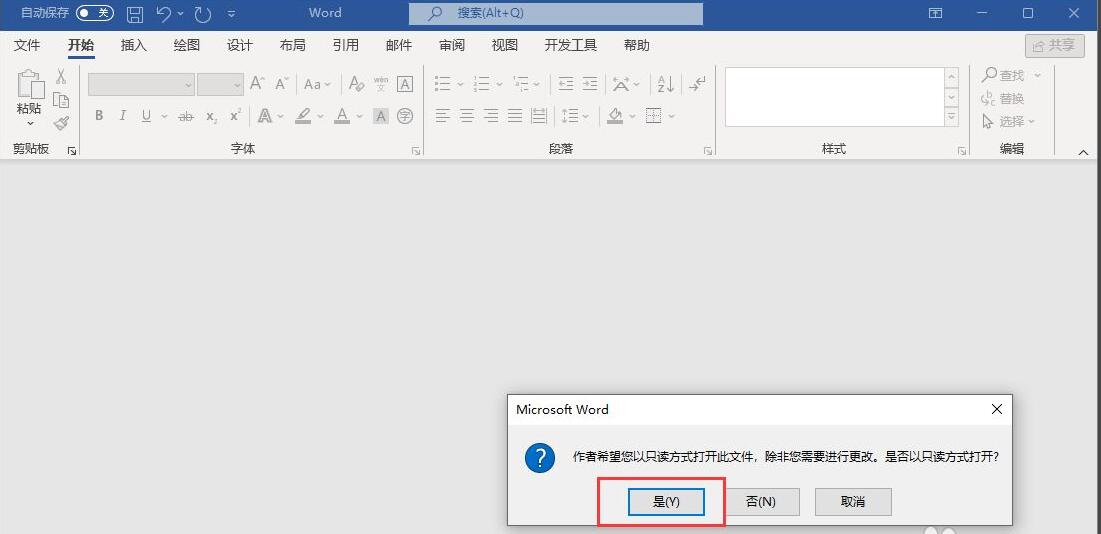The image size is (1101, 534).
Task: Switch to the 布局 tab
Action: (x=293, y=46)
